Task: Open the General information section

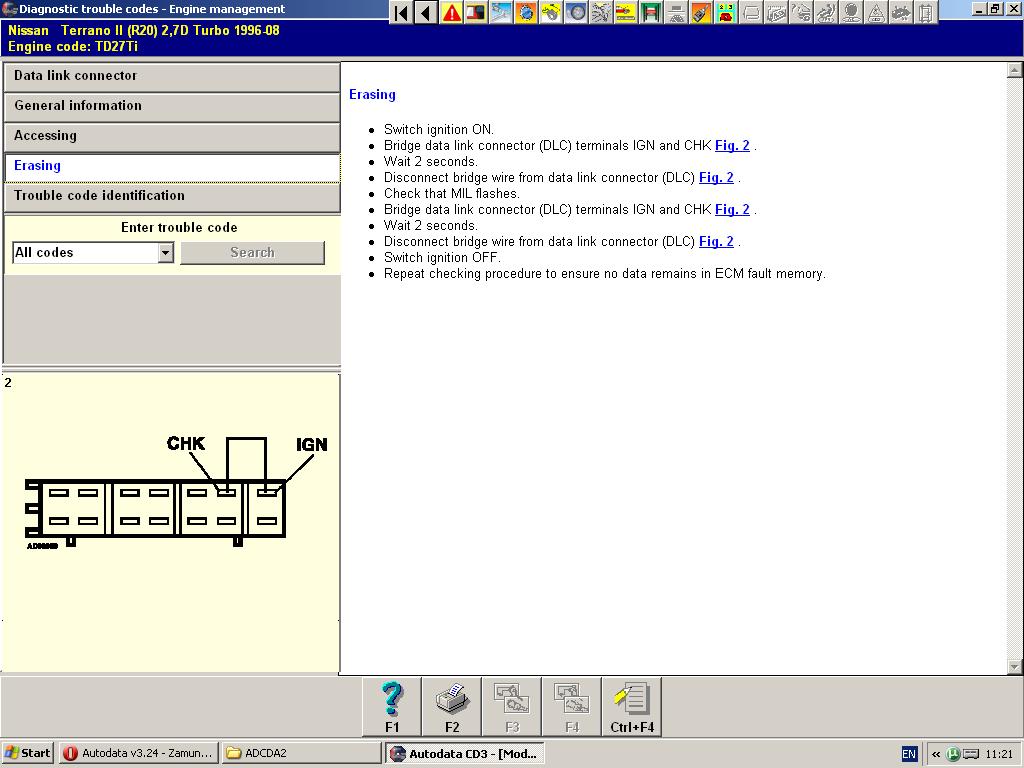Action: coord(172,106)
